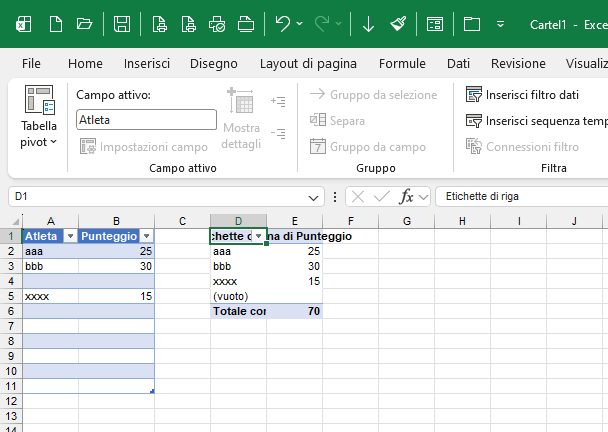Select the cell with xxxx in column A
608x432 pixels.
coord(50,296)
